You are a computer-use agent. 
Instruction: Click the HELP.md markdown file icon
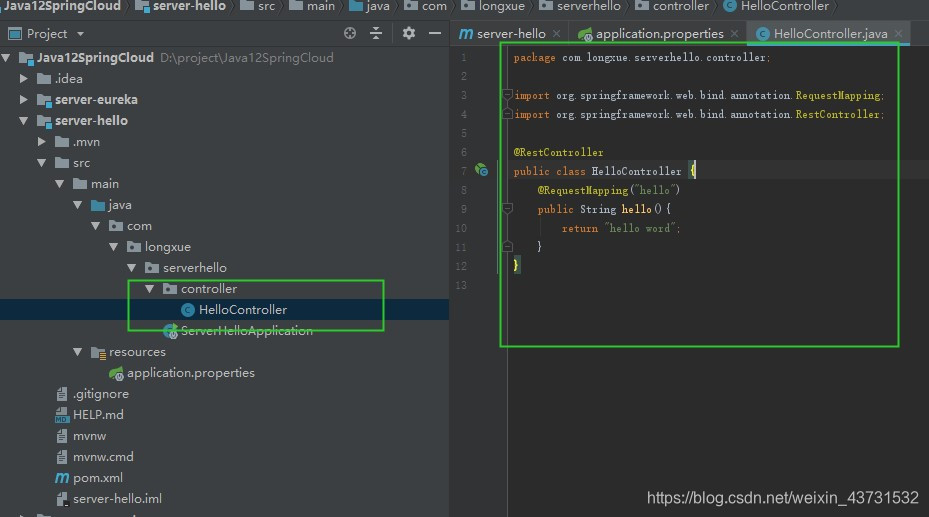tap(62, 415)
